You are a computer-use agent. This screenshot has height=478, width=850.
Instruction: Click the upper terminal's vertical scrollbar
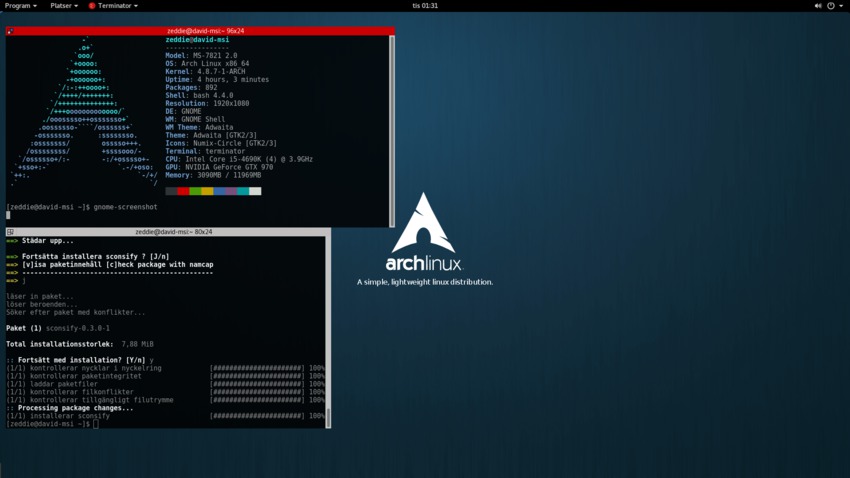point(392,130)
